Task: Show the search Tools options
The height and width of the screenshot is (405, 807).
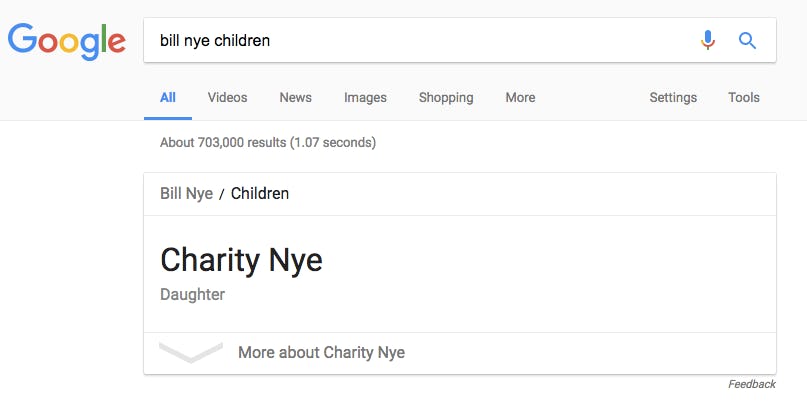Action: (x=743, y=98)
